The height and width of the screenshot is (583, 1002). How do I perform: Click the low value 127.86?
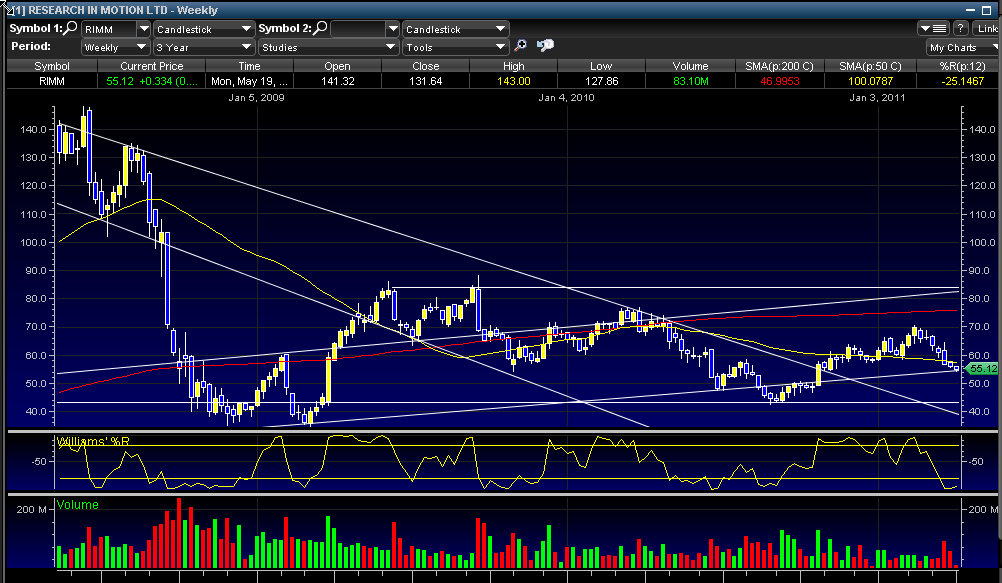tap(601, 81)
